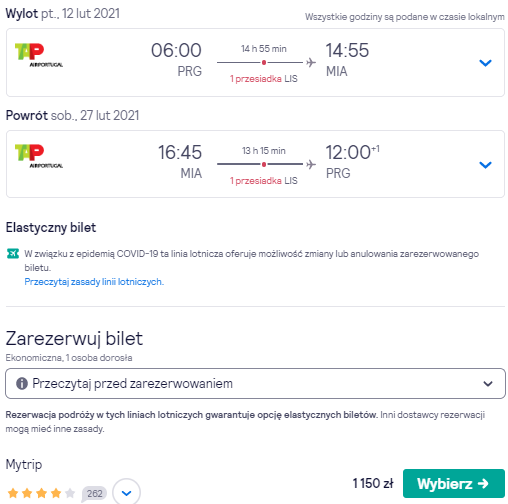Select the outbound flight card departing 06:00
This screenshot has width=508, height=504.
(255, 63)
